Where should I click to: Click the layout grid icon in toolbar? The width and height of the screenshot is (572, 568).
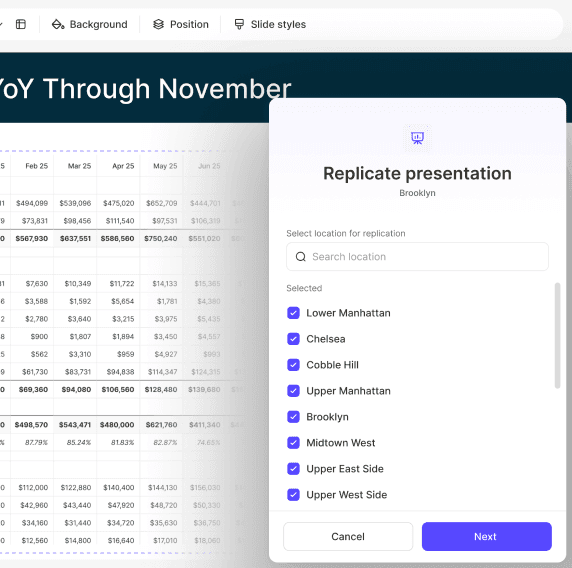coord(21,24)
